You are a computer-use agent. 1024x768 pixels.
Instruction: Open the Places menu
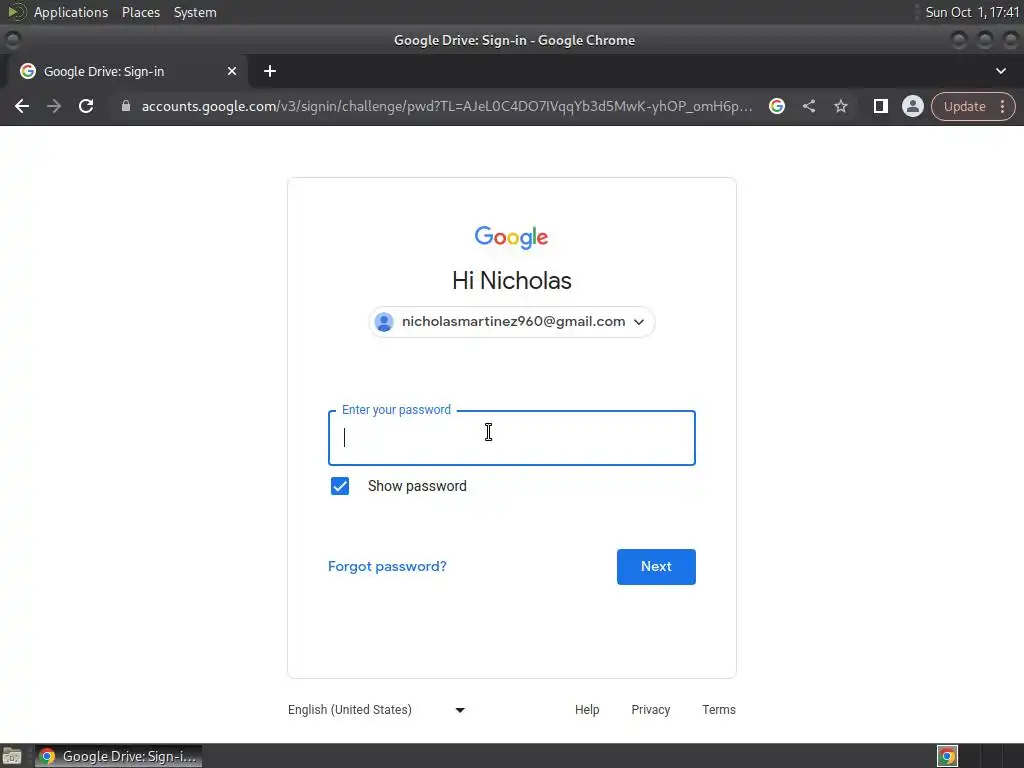pos(140,12)
